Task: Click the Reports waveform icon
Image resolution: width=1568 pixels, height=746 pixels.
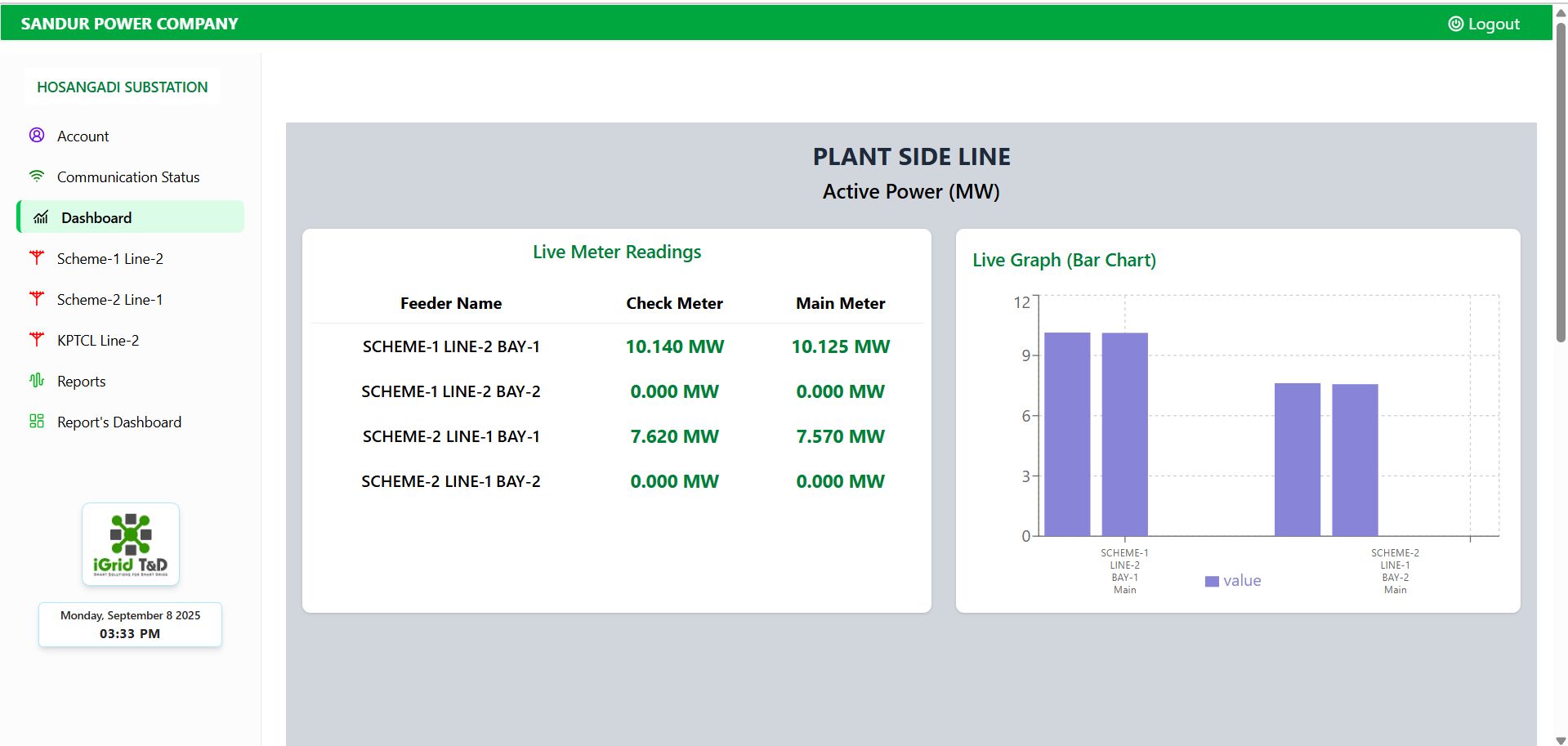Action: tap(37, 381)
